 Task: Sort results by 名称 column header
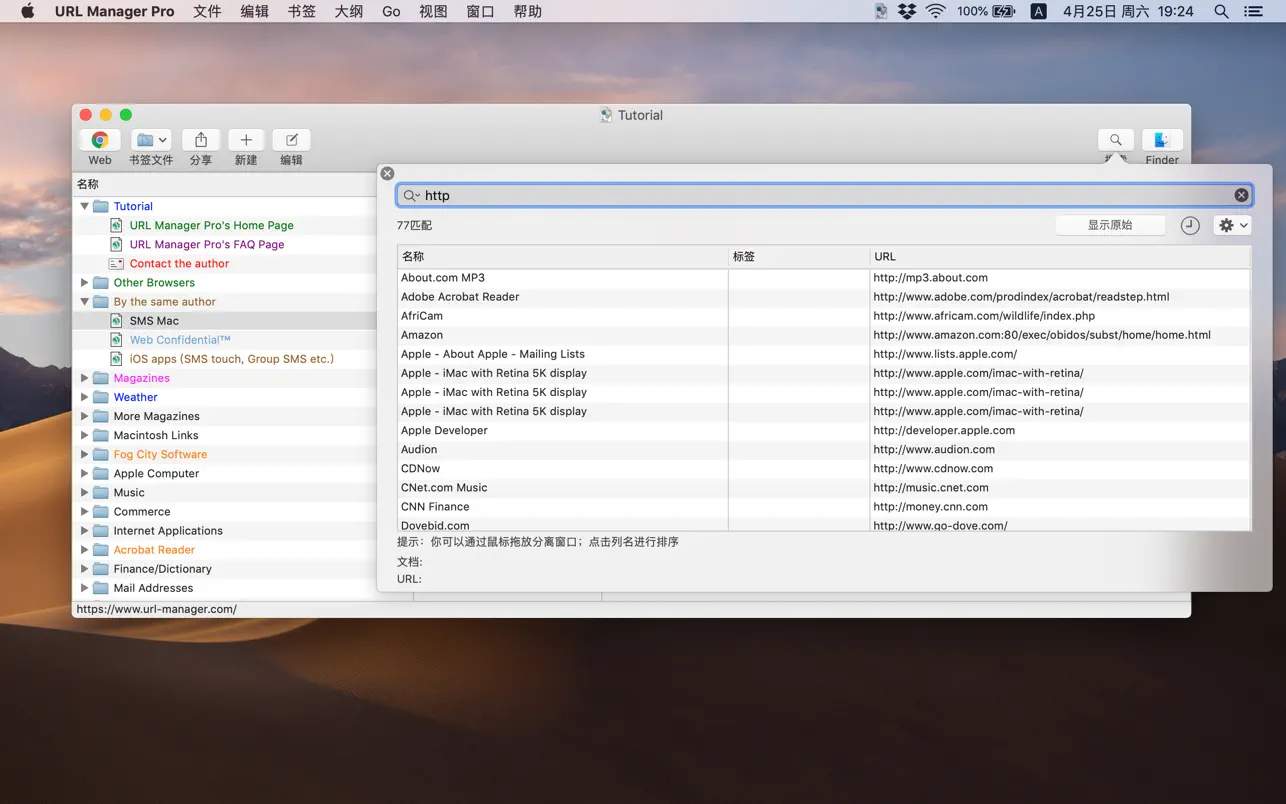pyautogui.click(x=563, y=256)
